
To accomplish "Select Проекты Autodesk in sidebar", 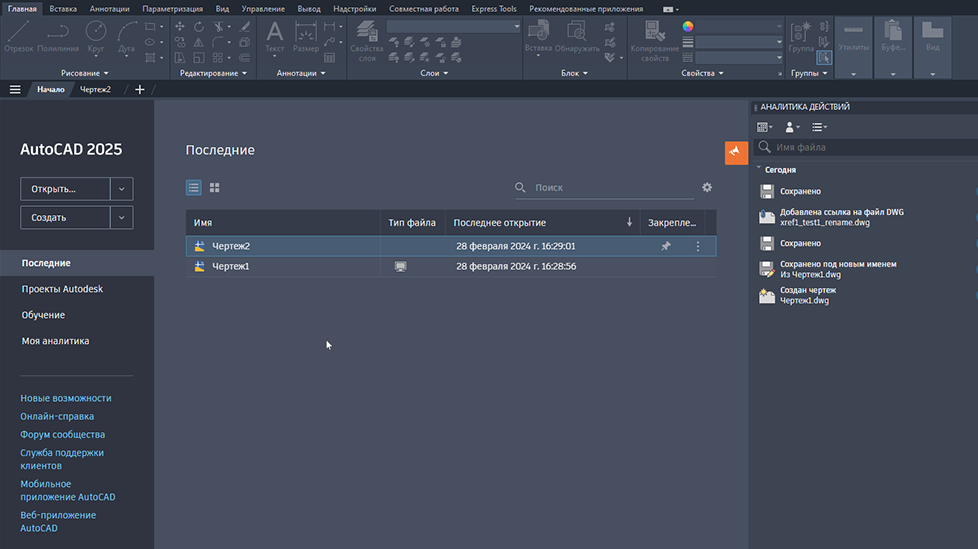I will (x=62, y=289).
